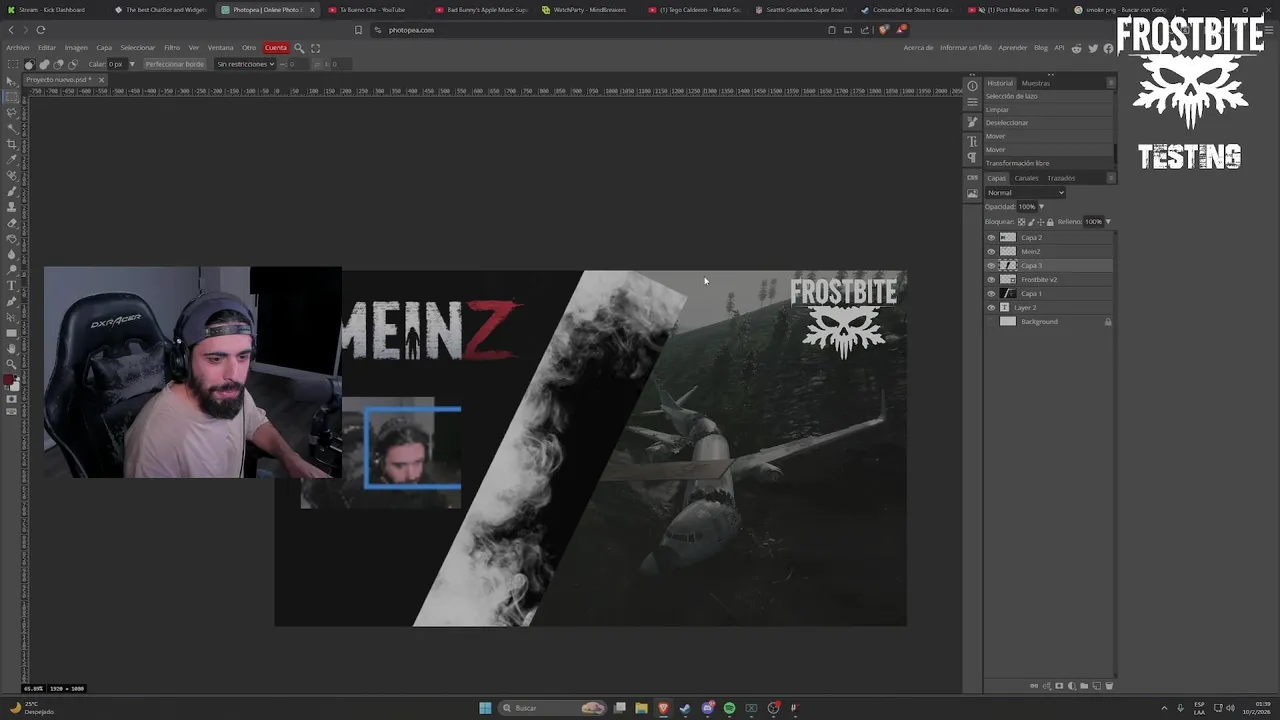The image size is (1280, 720).
Task: Open the History panel options menu
Action: point(1111,83)
